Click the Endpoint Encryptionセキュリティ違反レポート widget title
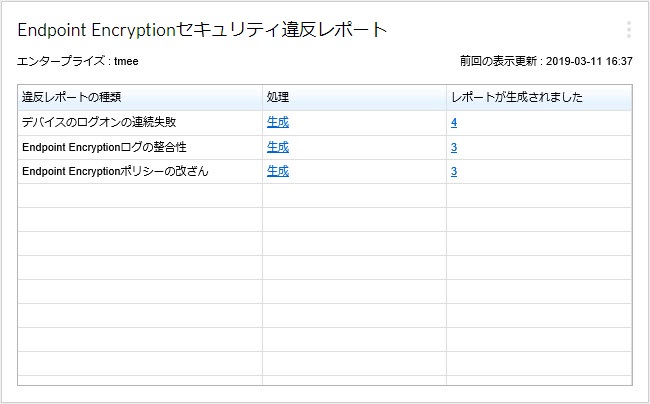650x404 pixels. [x=202, y=30]
